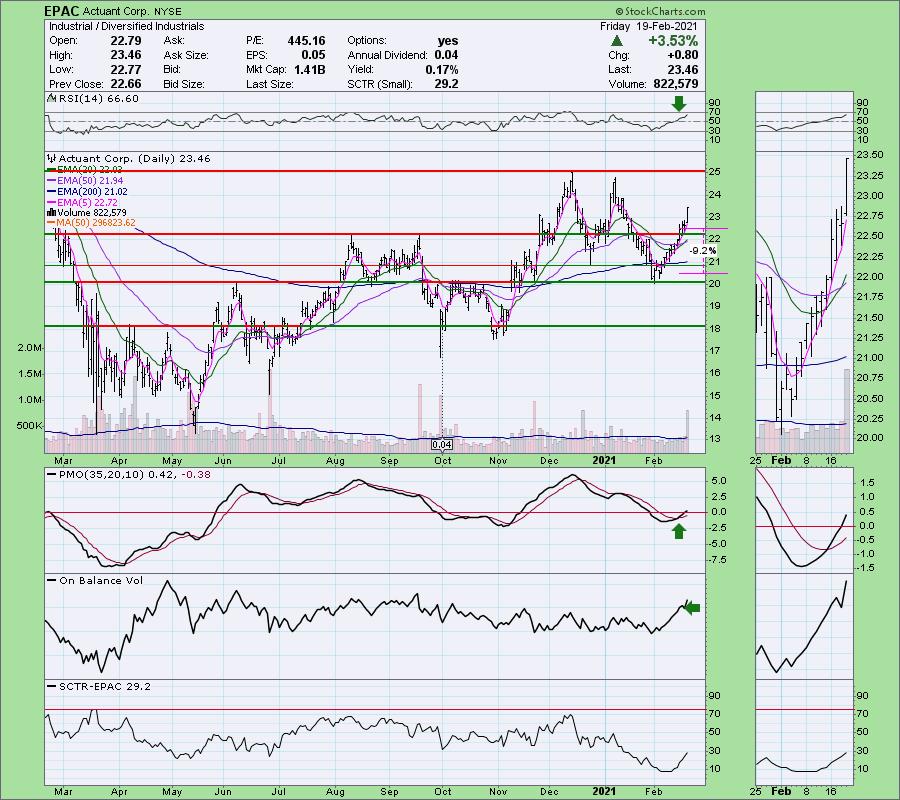
Task: Select the SCTR (Small) label in header
Action: (379, 84)
